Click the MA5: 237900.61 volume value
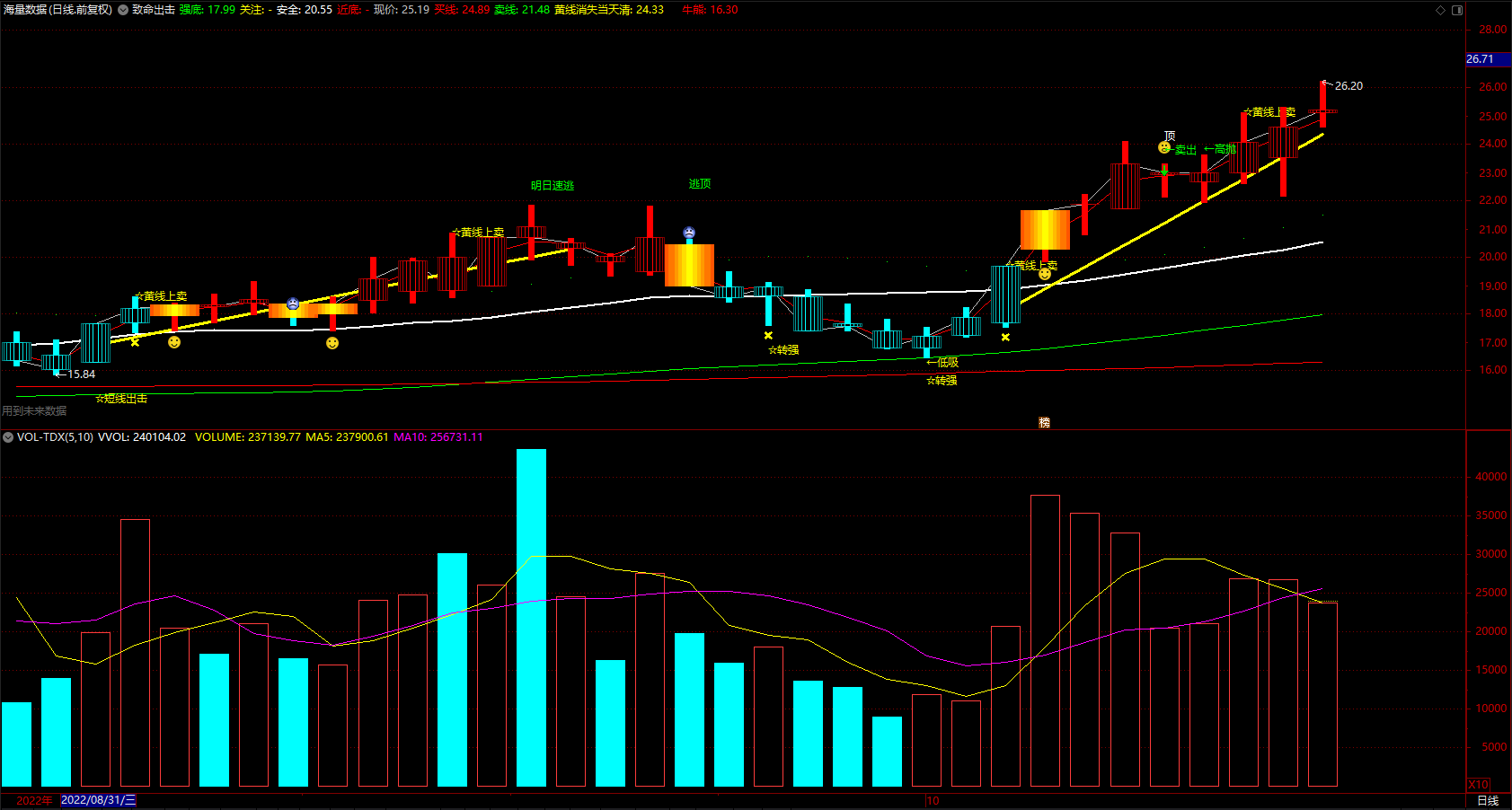This screenshot has width=1512, height=810. (x=347, y=437)
